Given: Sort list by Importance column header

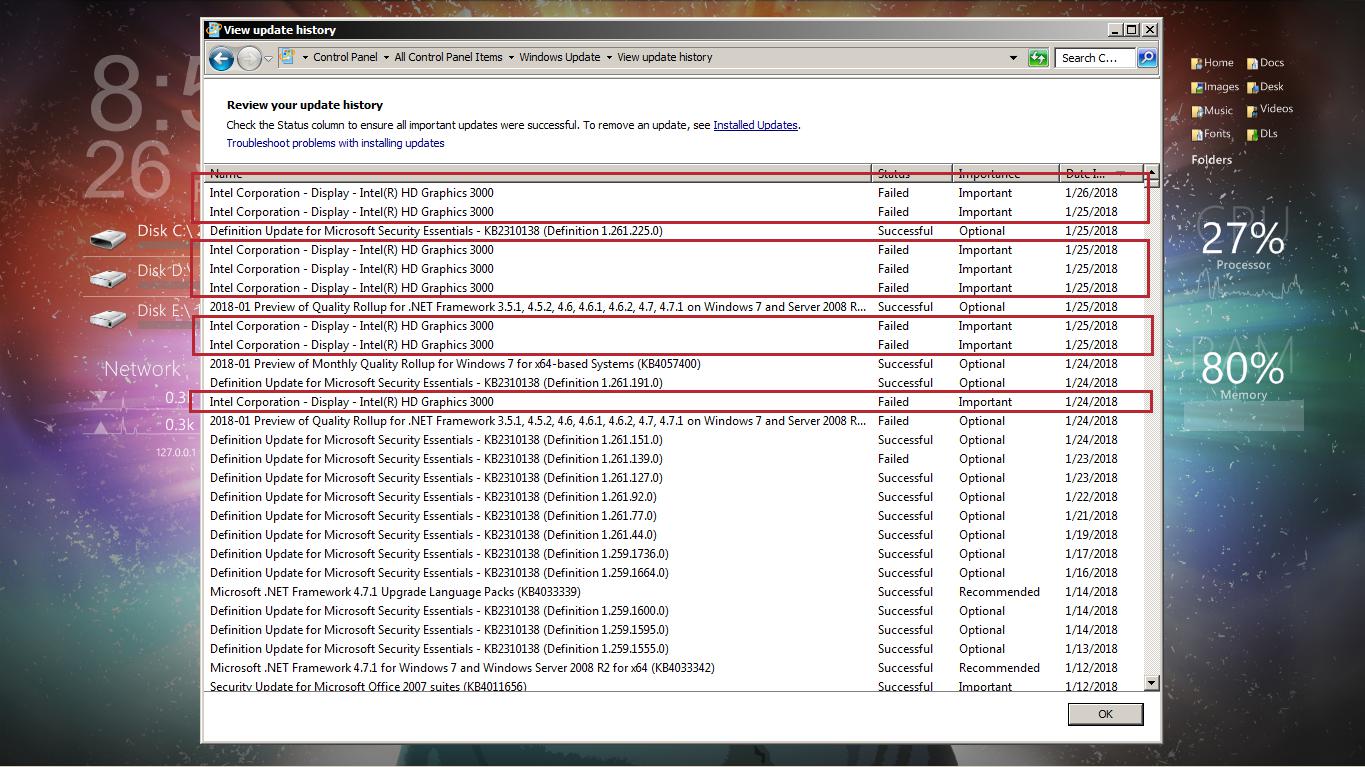Looking at the screenshot, I should pos(1005,173).
